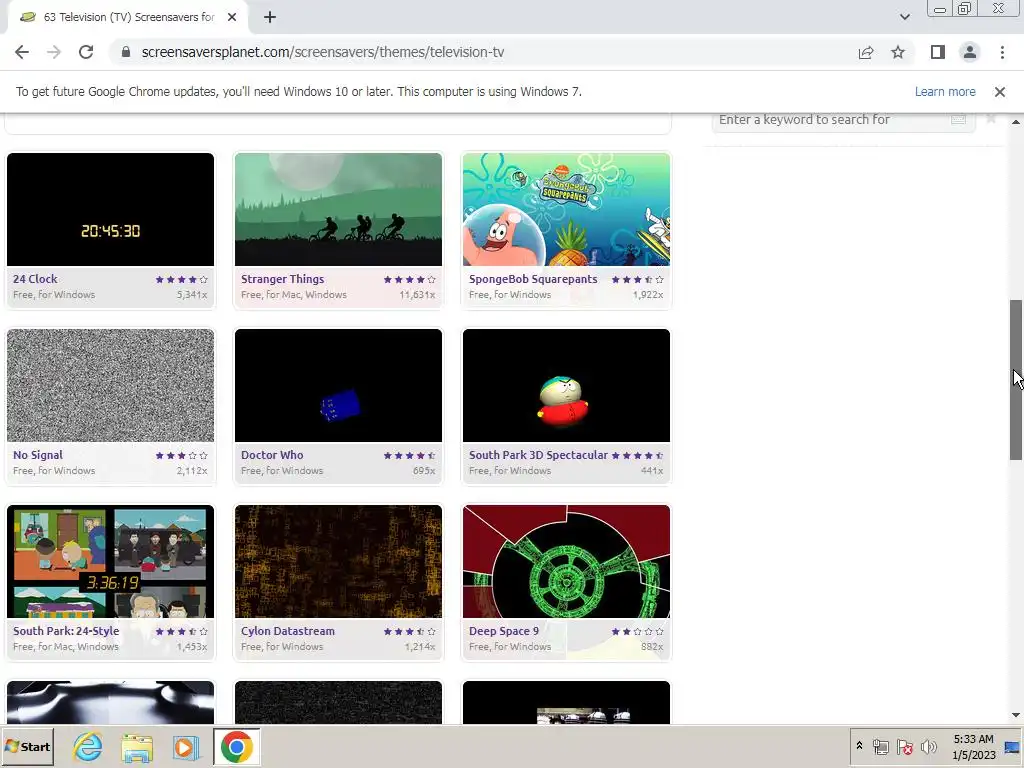
Task: Click Cylon Datastream star rating
Action: [409, 632]
